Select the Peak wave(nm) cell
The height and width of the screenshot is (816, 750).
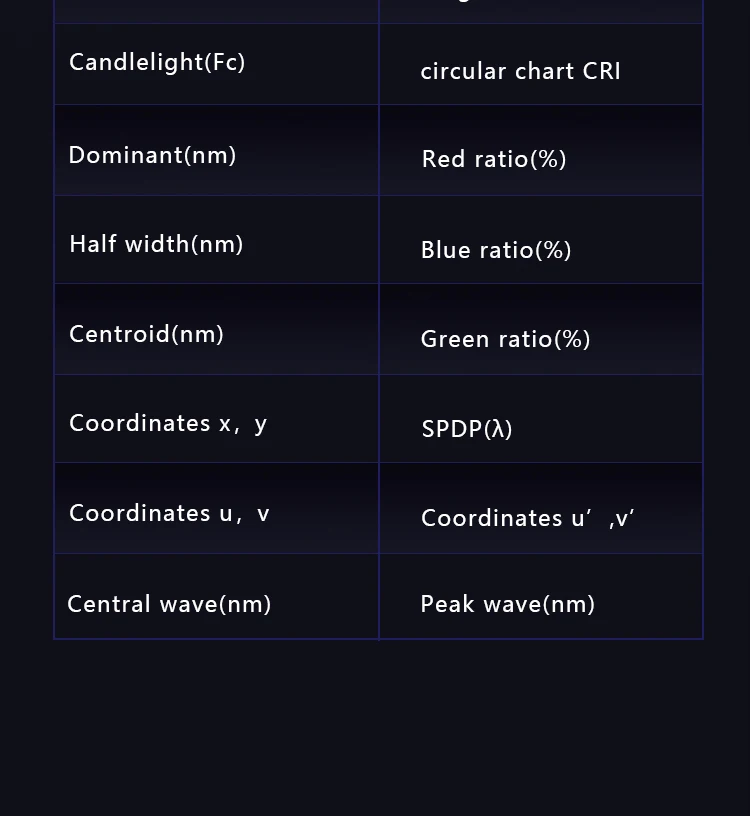[507, 604]
